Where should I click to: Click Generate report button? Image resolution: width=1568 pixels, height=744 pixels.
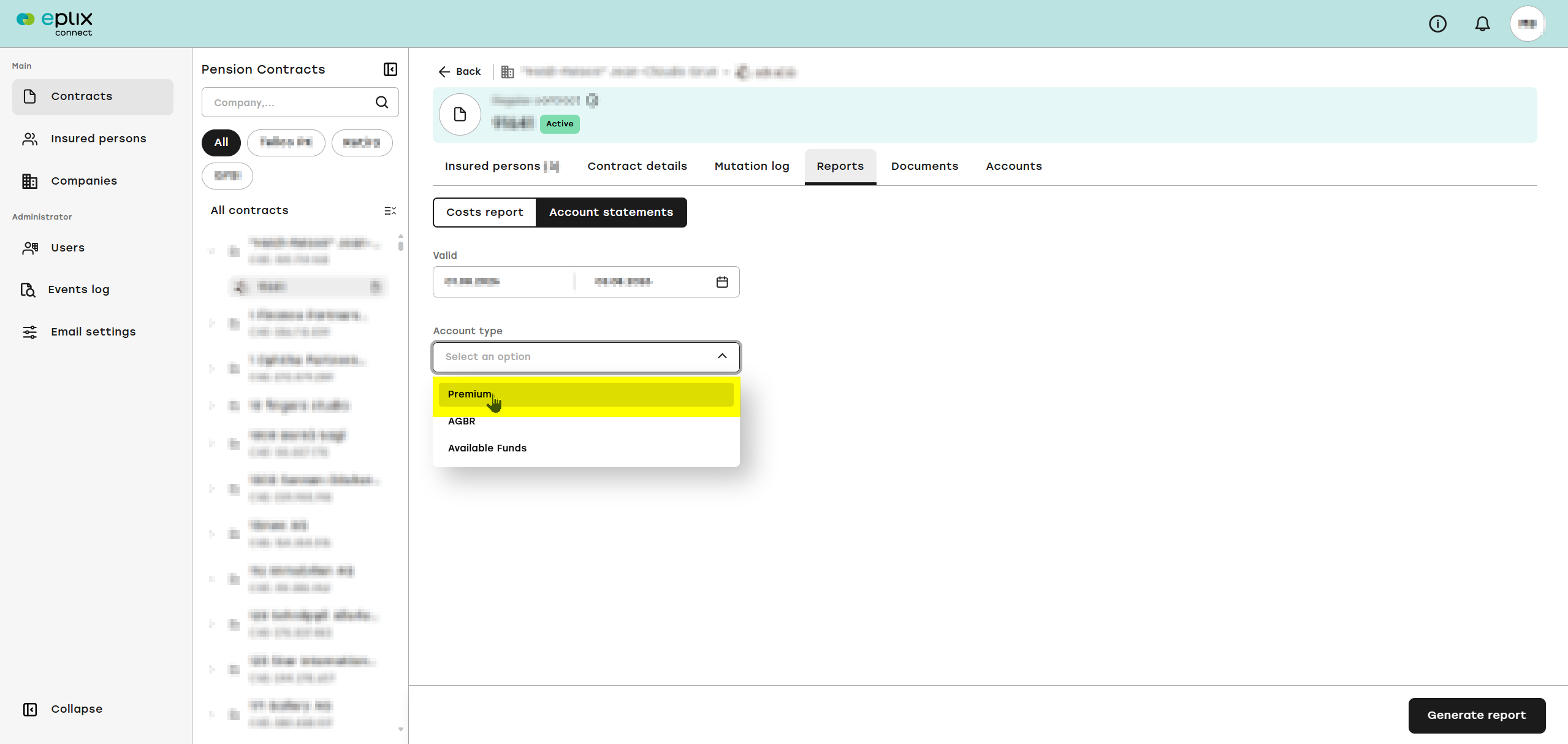[x=1476, y=715]
